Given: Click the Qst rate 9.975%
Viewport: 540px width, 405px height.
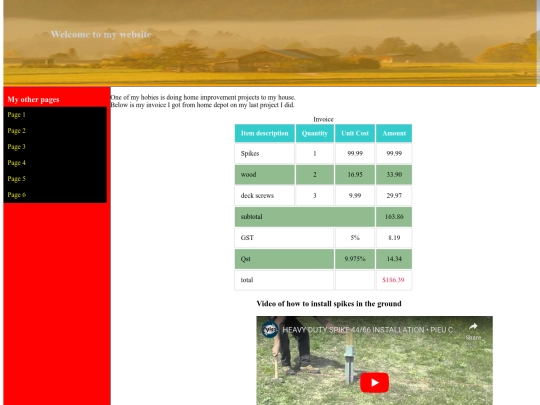Looking at the screenshot, I should pyautogui.click(x=355, y=259).
